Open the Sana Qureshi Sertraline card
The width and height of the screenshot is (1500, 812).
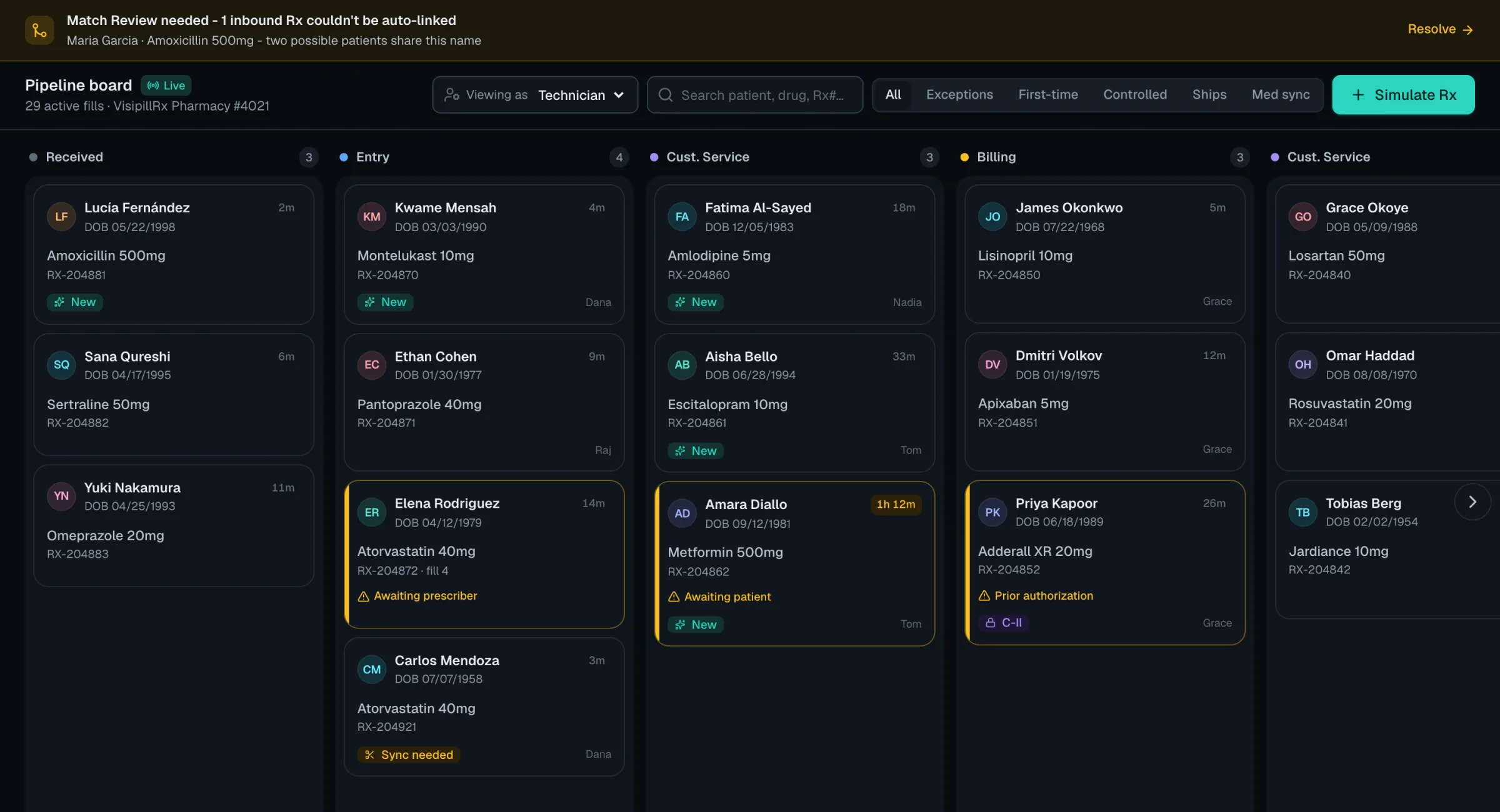pos(174,394)
